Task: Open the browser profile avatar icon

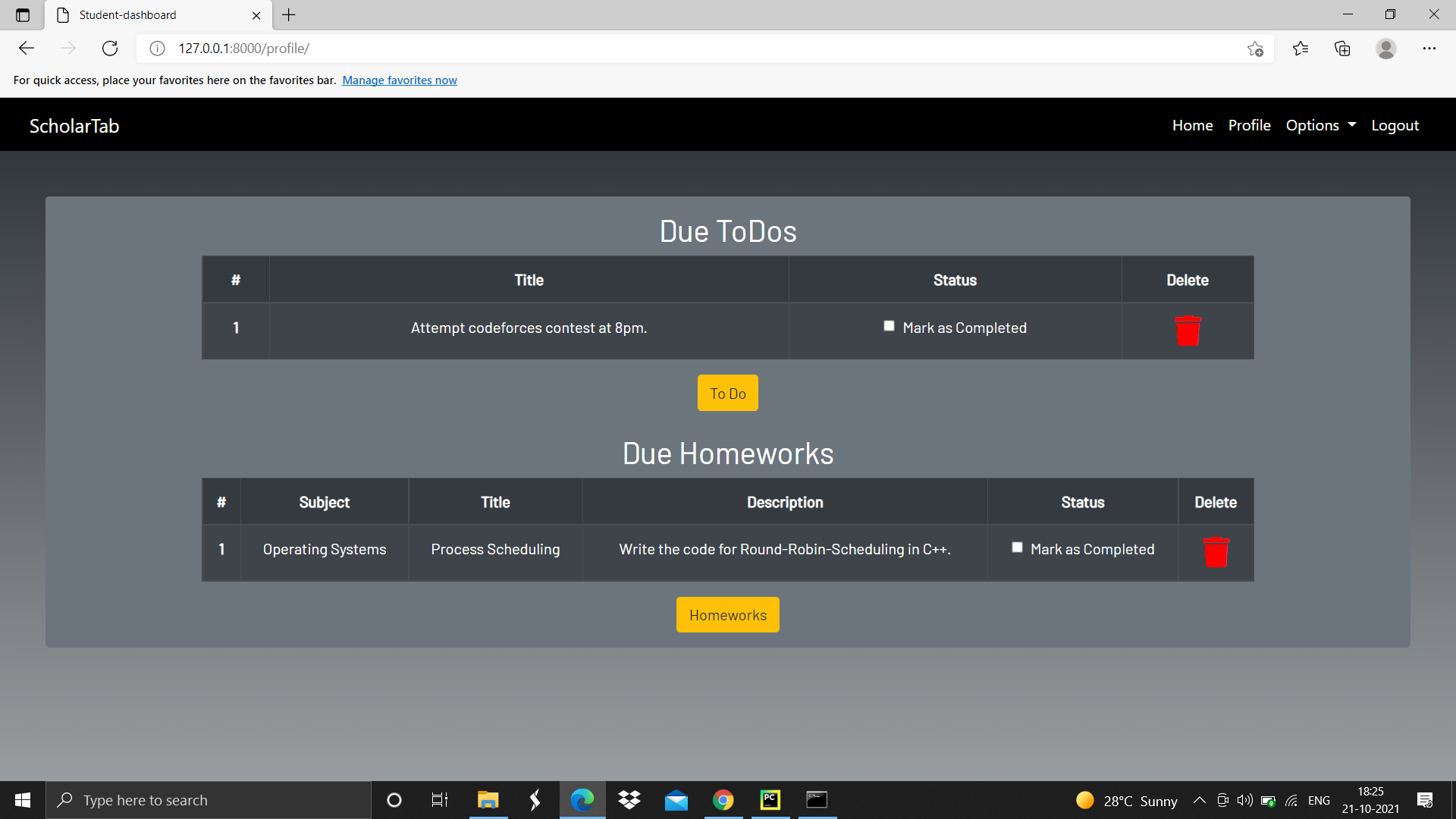Action: pos(1385,49)
